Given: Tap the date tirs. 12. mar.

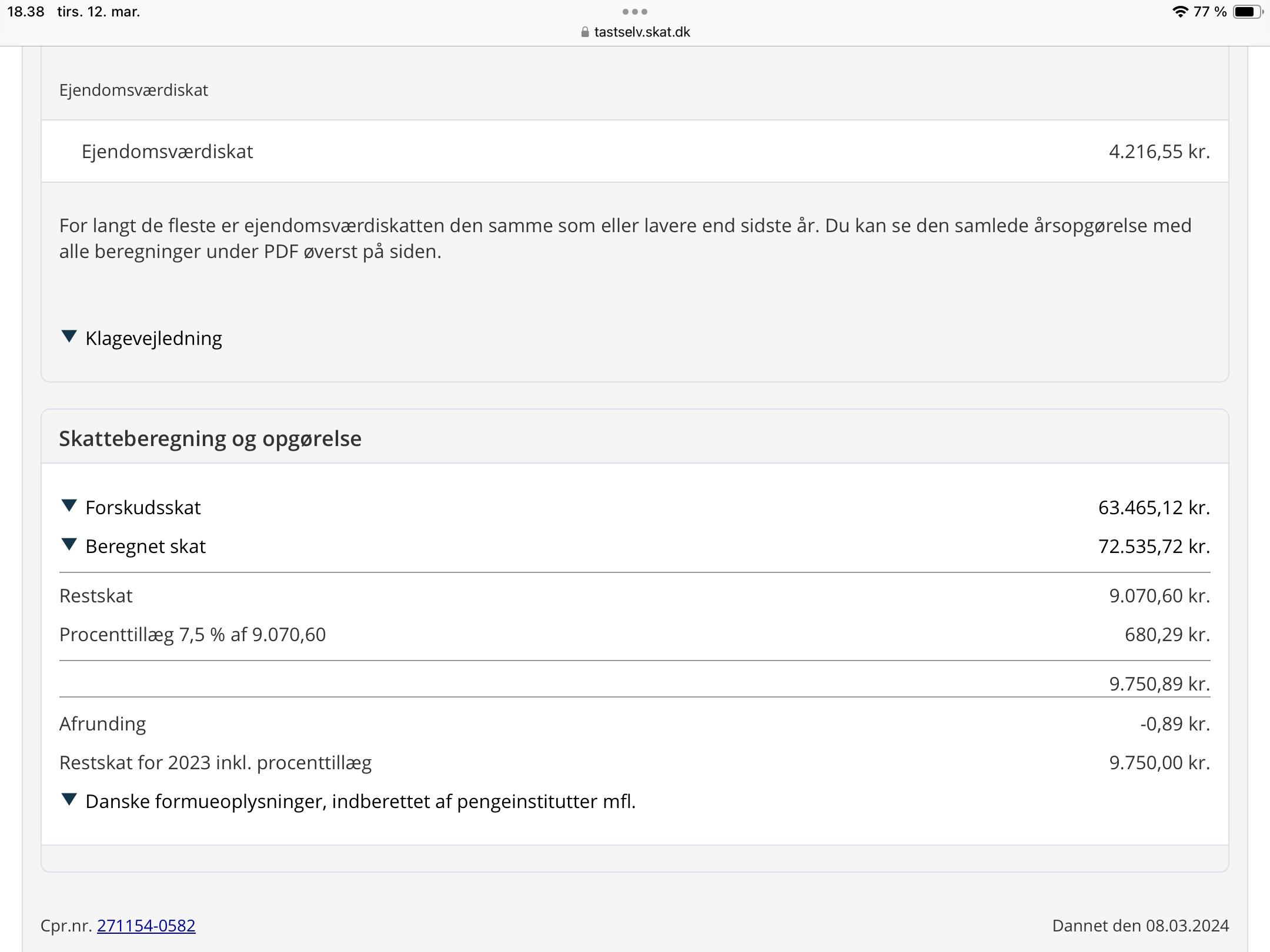Looking at the screenshot, I should tap(98, 12).
